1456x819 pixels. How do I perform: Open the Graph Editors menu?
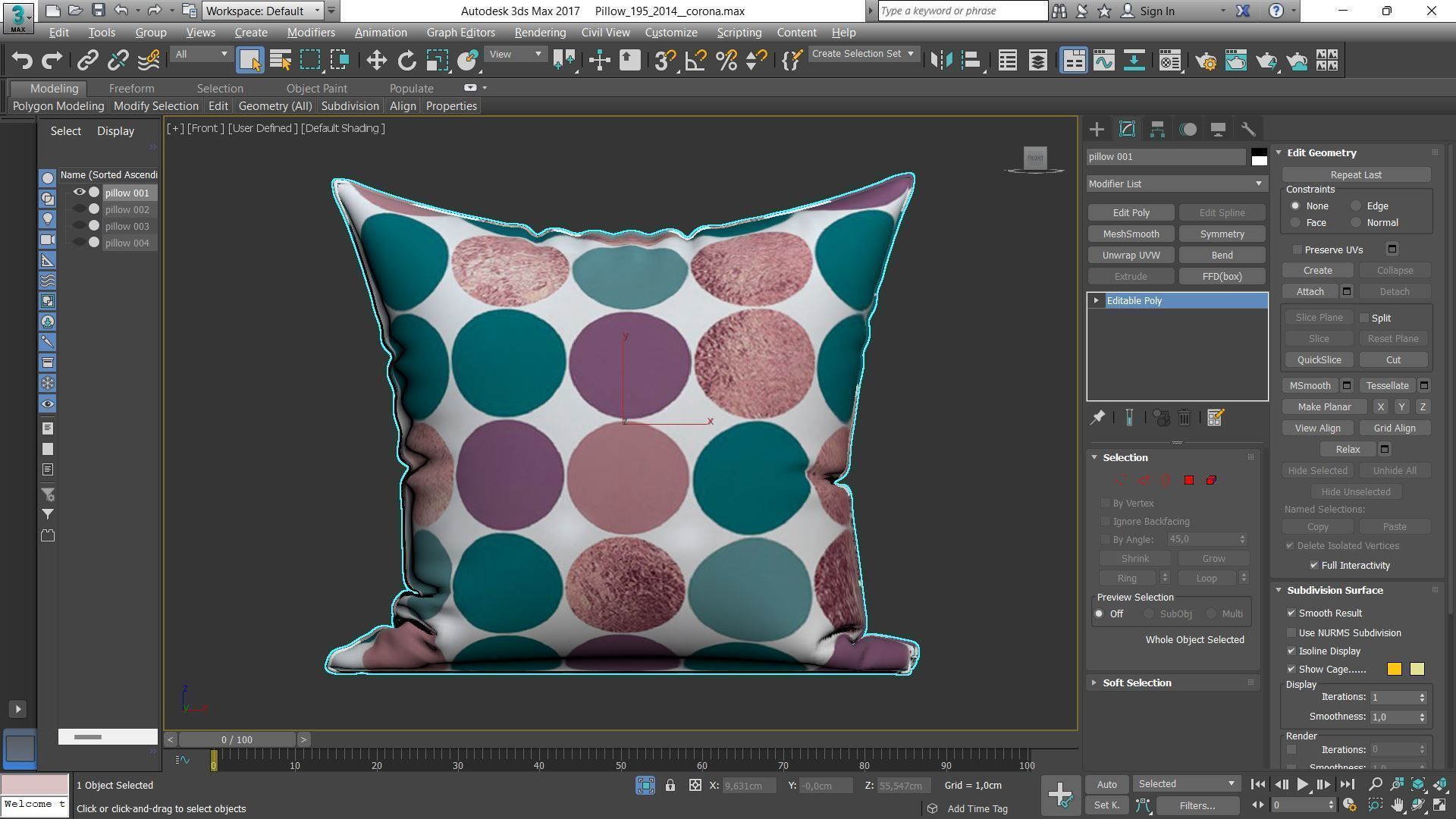460,33
